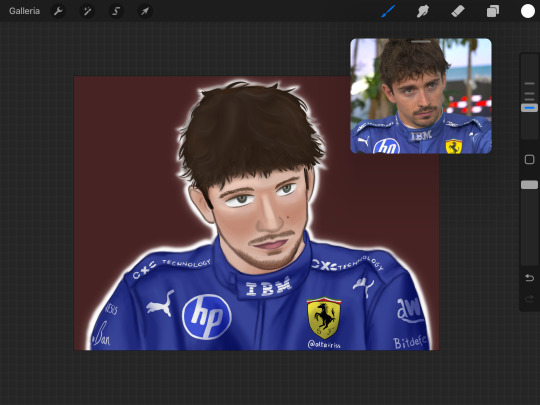The height and width of the screenshot is (405, 540).
Task: Tap the portrait canvas artwork
Action: pos(256,213)
